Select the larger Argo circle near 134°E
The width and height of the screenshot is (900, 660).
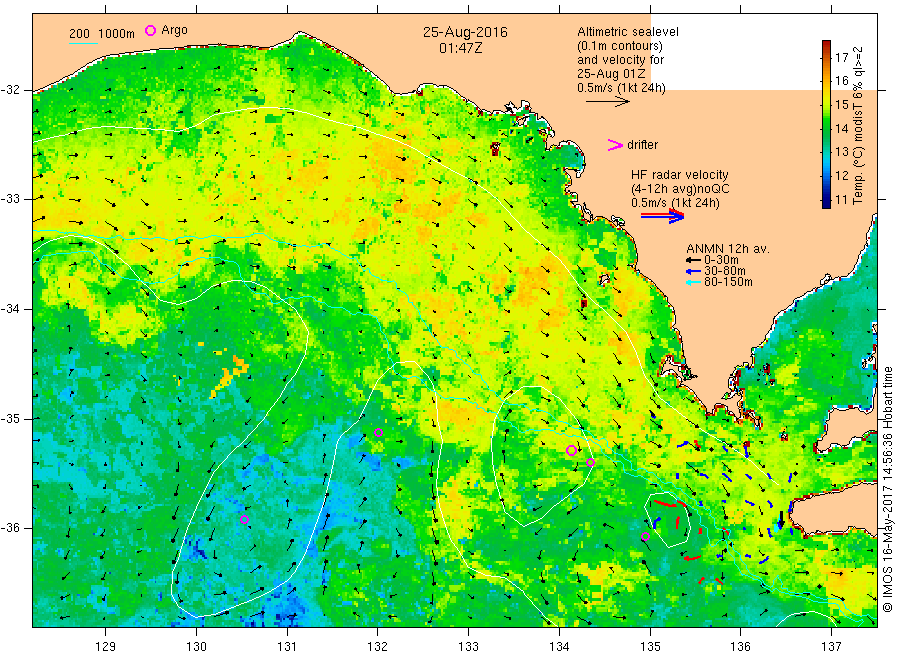tap(571, 451)
